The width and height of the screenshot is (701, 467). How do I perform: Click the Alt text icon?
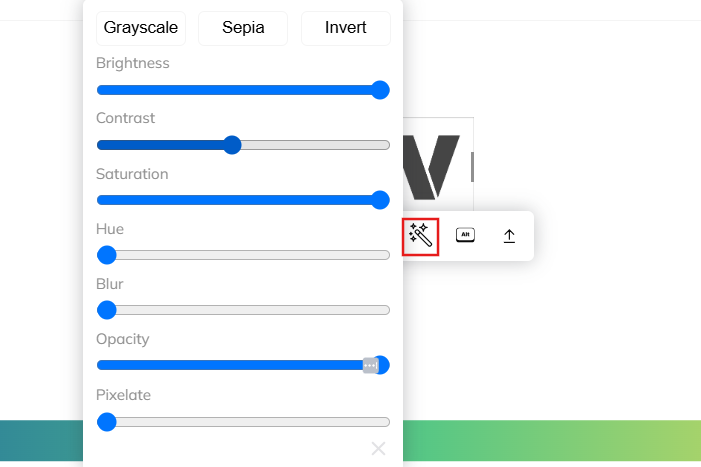click(465, 235)
